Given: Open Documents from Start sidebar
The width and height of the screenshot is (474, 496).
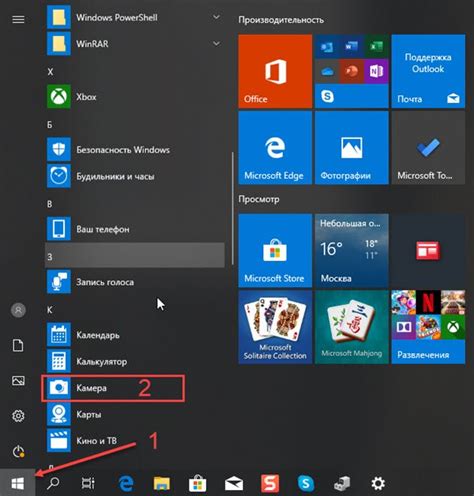Looking at the screenshot, I should [x=18, y=346].
